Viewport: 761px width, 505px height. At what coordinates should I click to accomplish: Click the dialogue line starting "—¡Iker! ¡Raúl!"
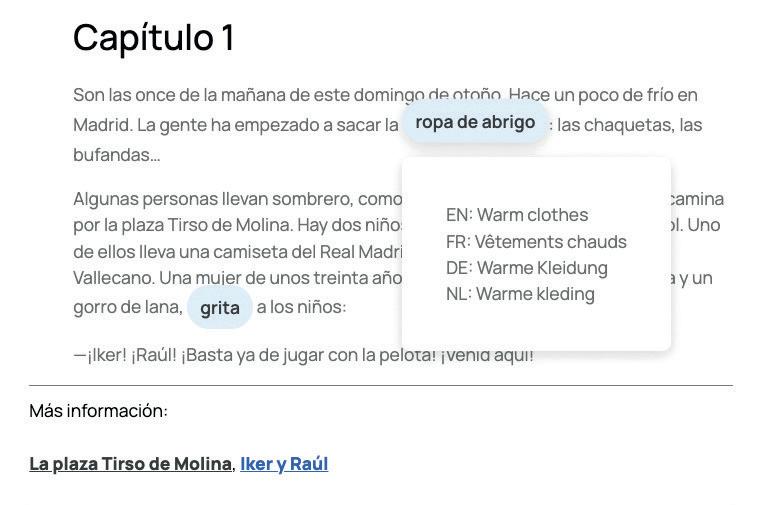click(x=303, y=355)
